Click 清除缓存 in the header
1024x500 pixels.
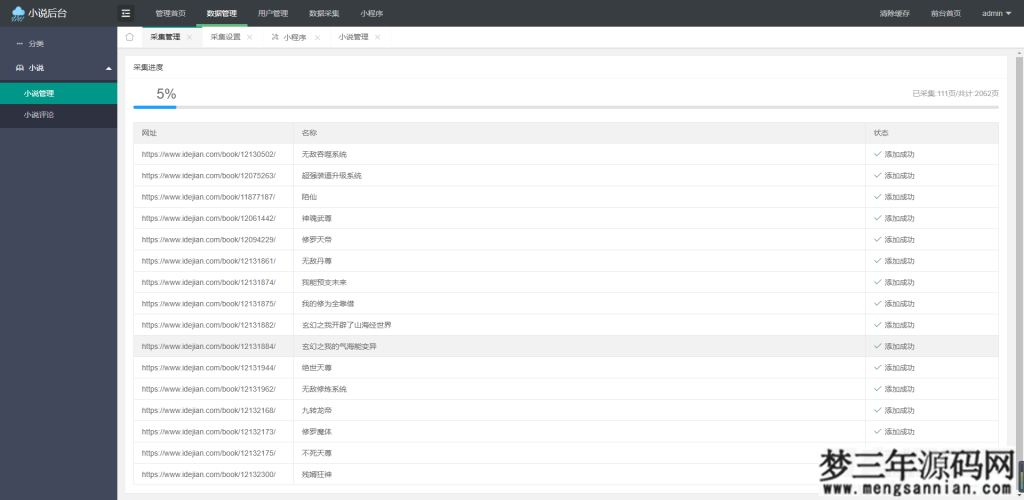coord(894,13)
